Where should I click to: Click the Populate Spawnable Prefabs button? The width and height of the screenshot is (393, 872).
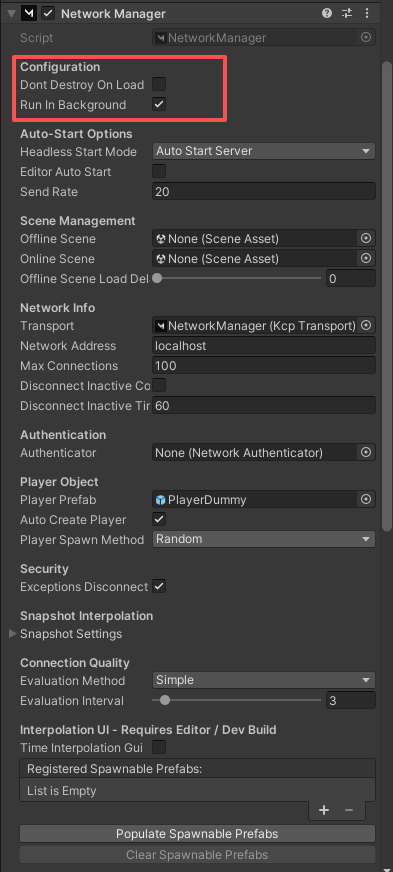point(197,834)
